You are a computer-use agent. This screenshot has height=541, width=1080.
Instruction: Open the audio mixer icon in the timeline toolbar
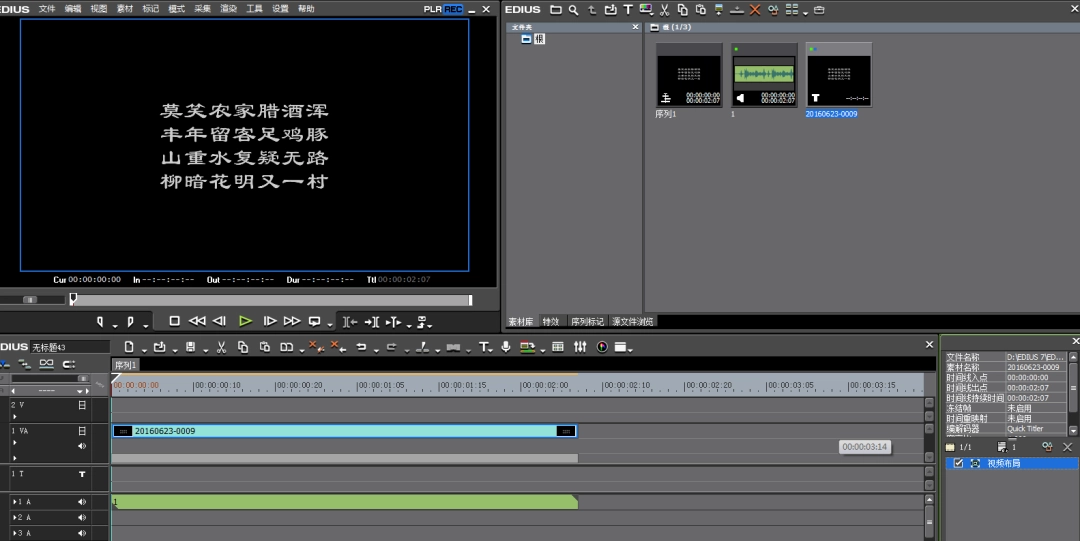[x=580, y=347]
